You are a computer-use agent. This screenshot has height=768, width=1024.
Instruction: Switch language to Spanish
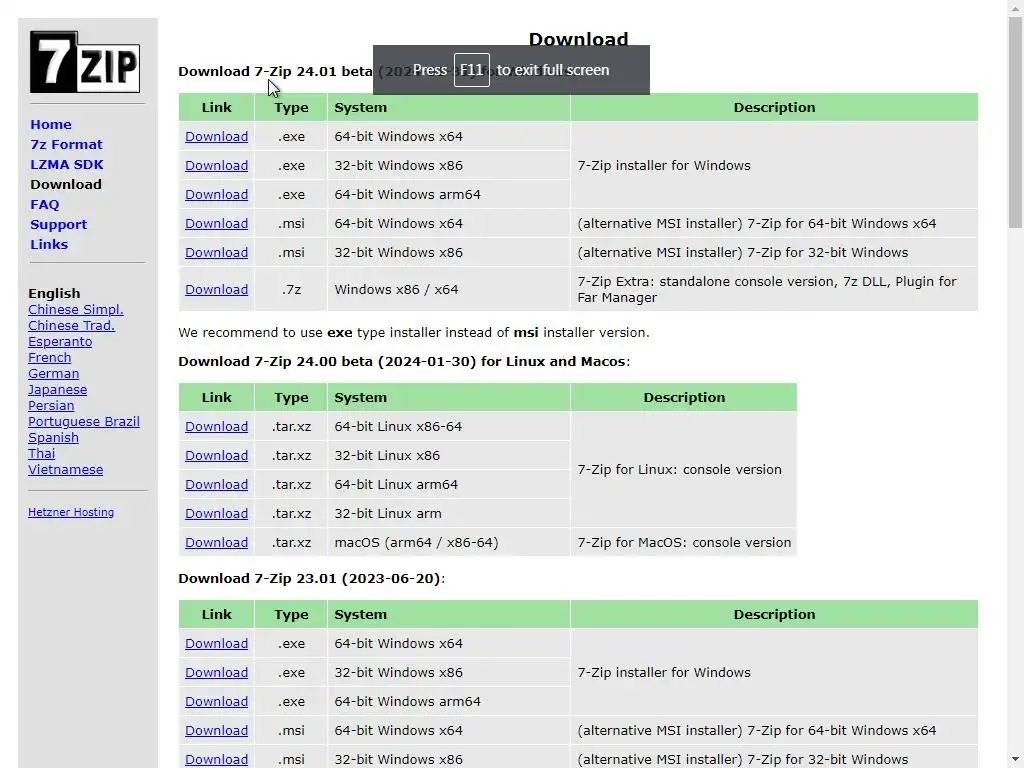pyautogui.click(x=53, y=438)
